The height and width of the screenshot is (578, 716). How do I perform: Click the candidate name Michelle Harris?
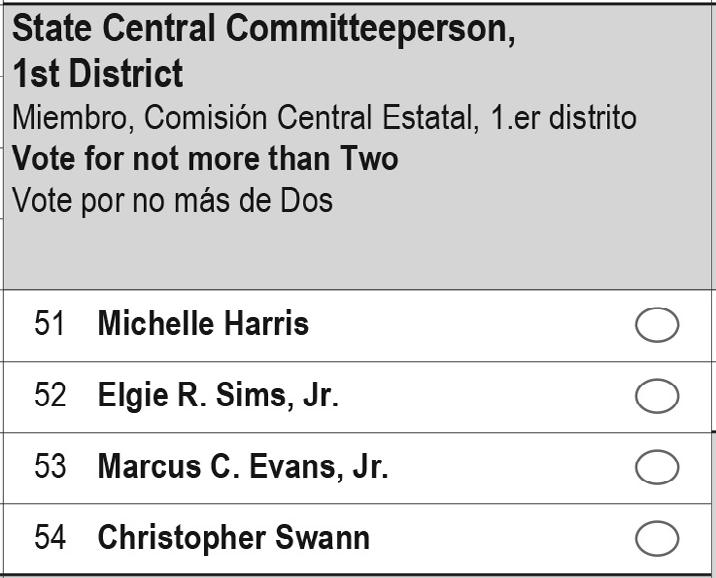click(x=203, y=323)
